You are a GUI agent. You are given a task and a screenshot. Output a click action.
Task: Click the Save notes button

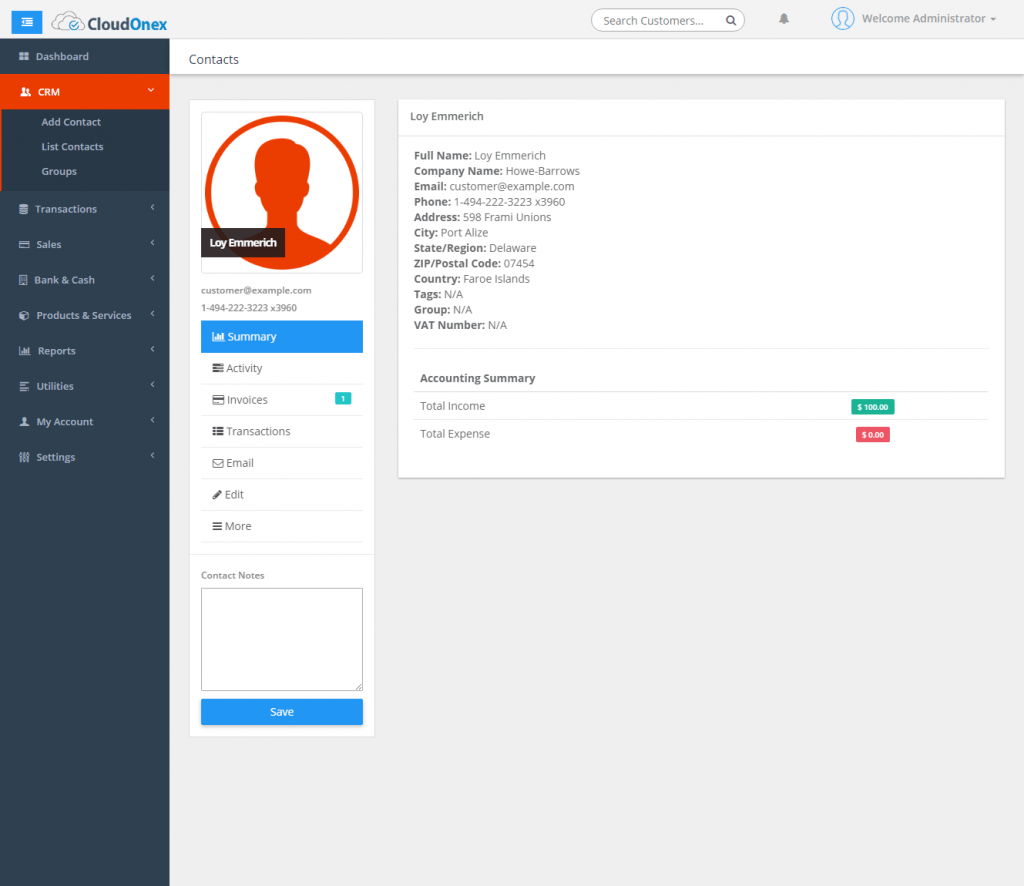pos(282,712)
